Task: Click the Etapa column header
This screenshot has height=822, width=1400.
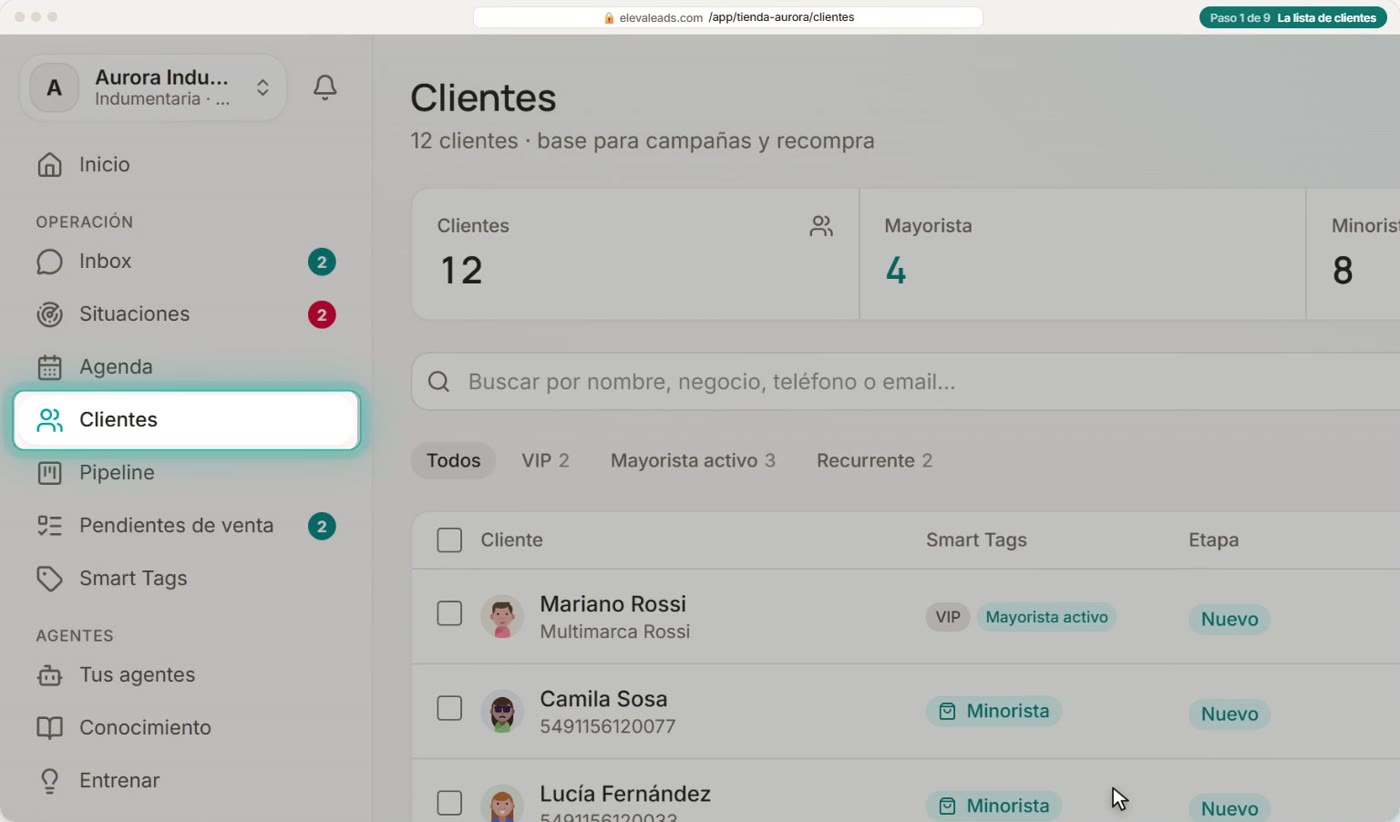Action: click(x=1213, y=540)
